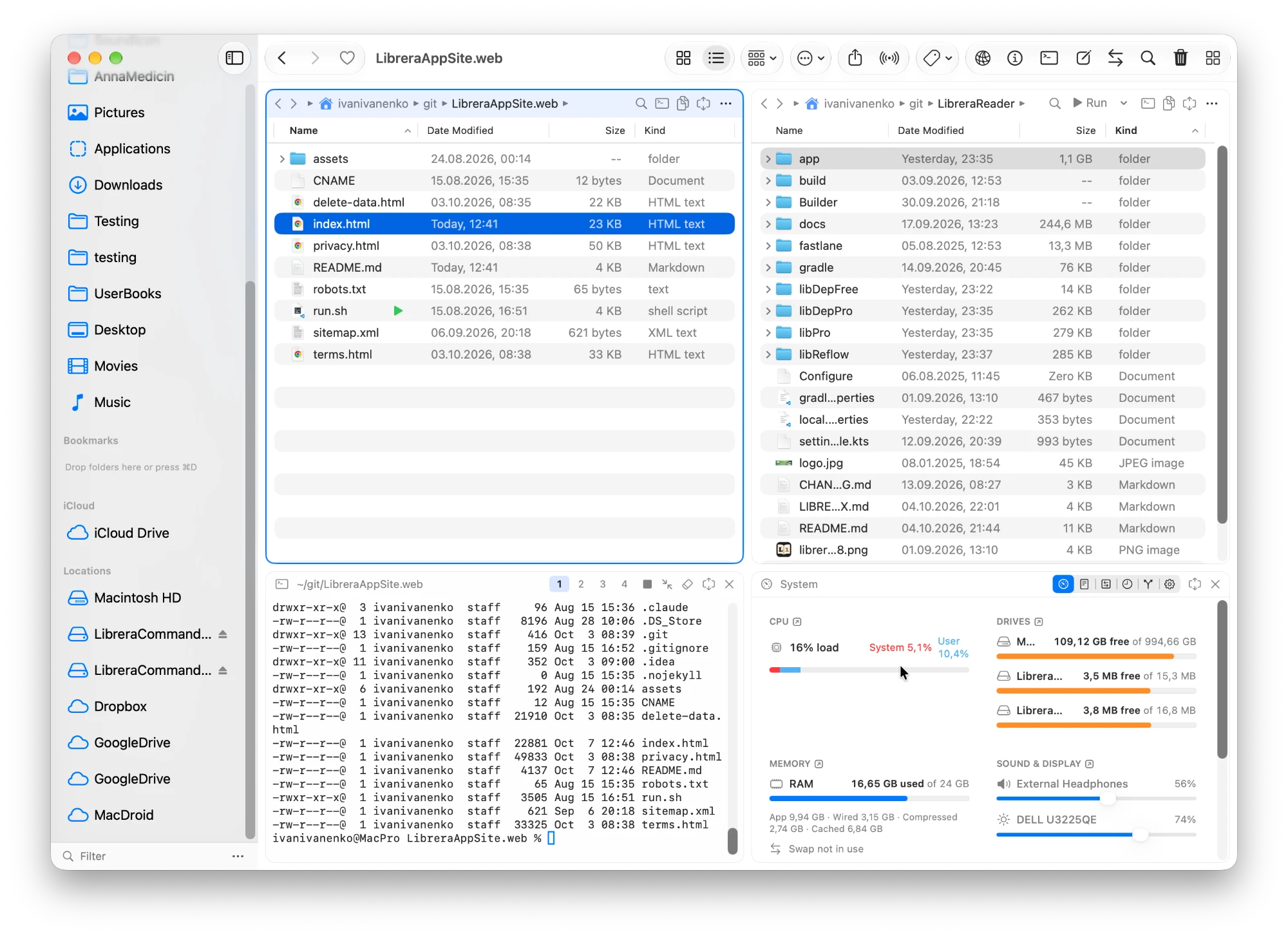Expand the assets folder row

pyautogui.click(x=282, y=158)
